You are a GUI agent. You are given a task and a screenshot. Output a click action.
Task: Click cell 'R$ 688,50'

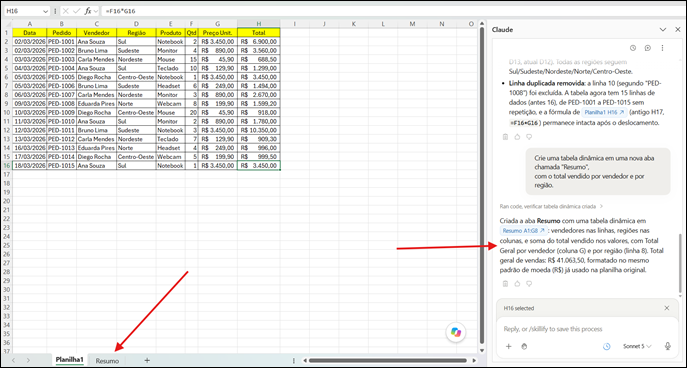pos(259,59)
